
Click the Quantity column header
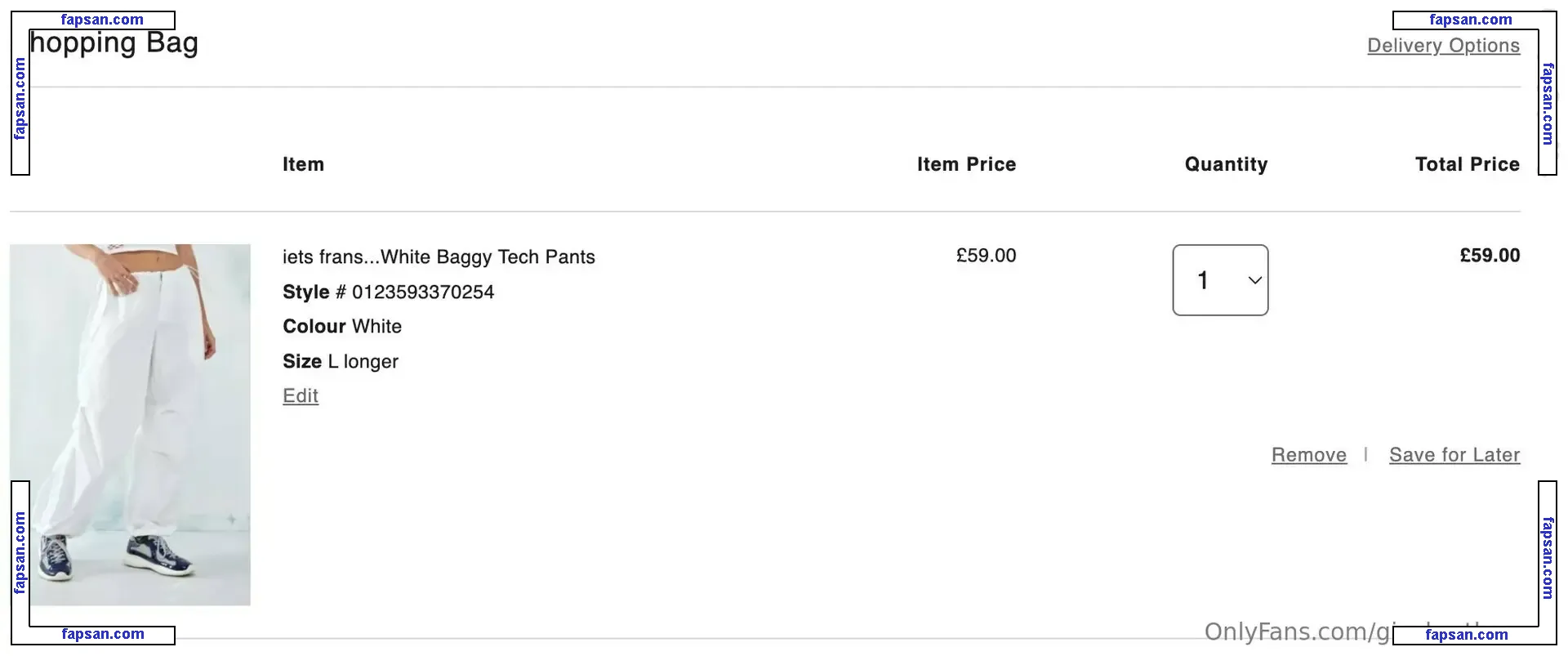coord(1226,164)
